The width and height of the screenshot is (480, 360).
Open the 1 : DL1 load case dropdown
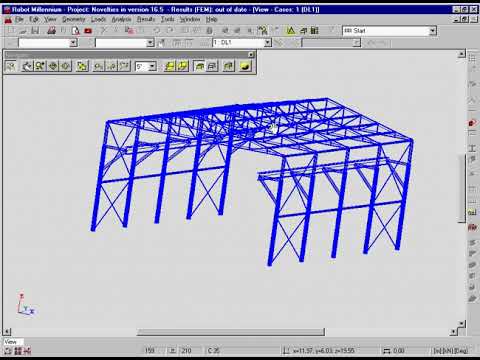point(242,43)
